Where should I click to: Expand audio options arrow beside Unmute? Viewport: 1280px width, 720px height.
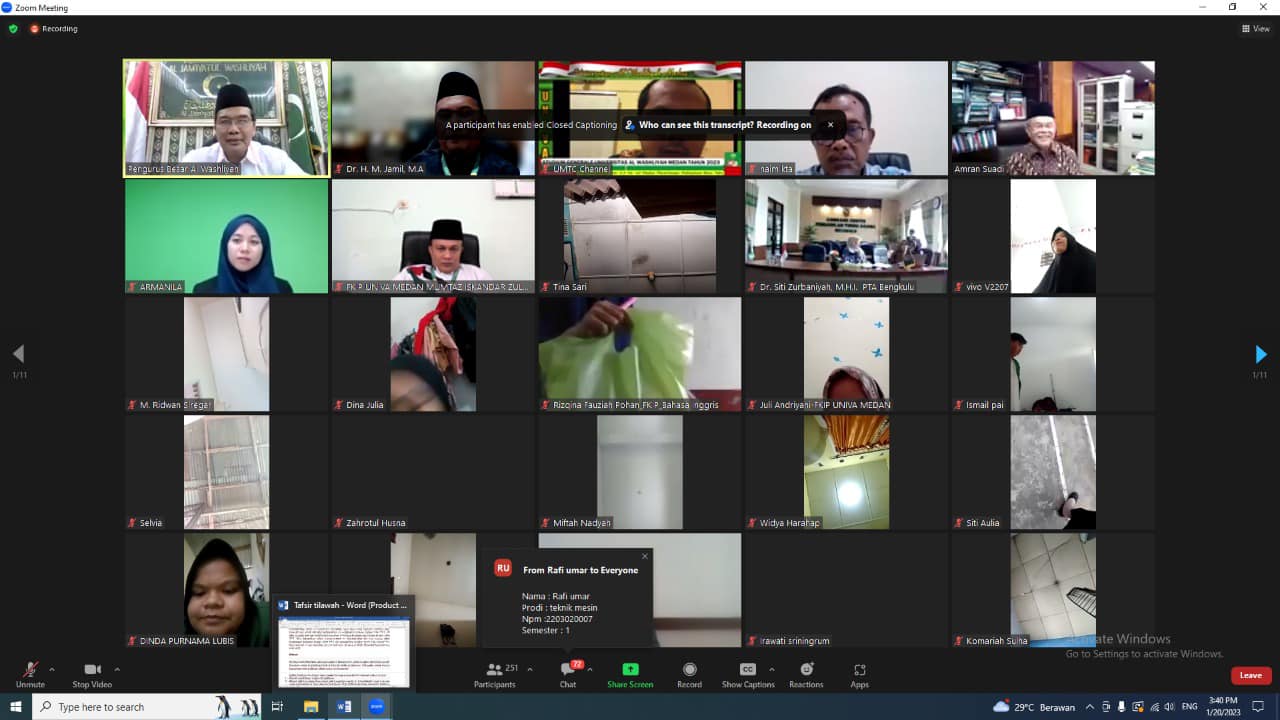pyautogui.click(x=52, y=670)
